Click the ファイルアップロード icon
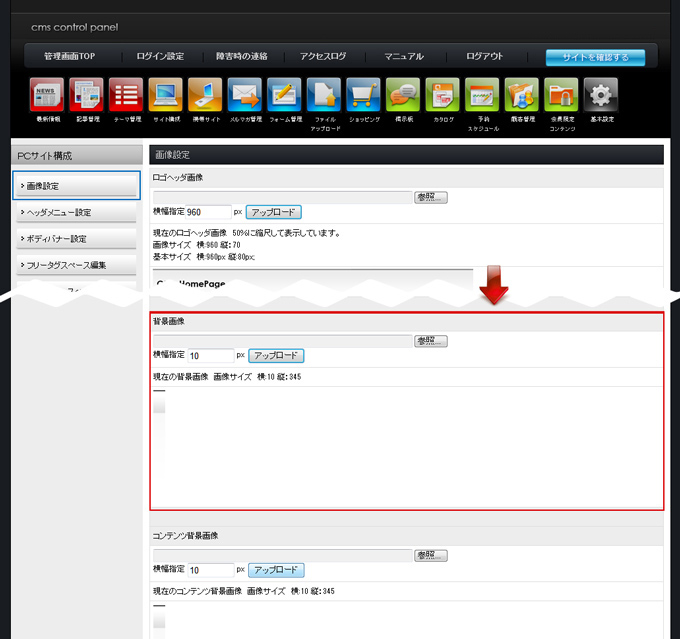 click(x=324, y=95)
